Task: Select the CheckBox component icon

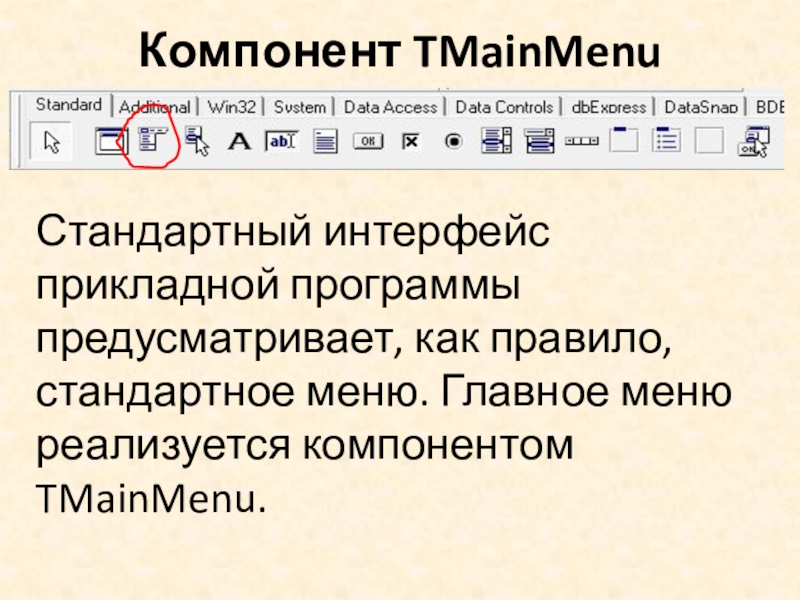Action: point(411,141)
